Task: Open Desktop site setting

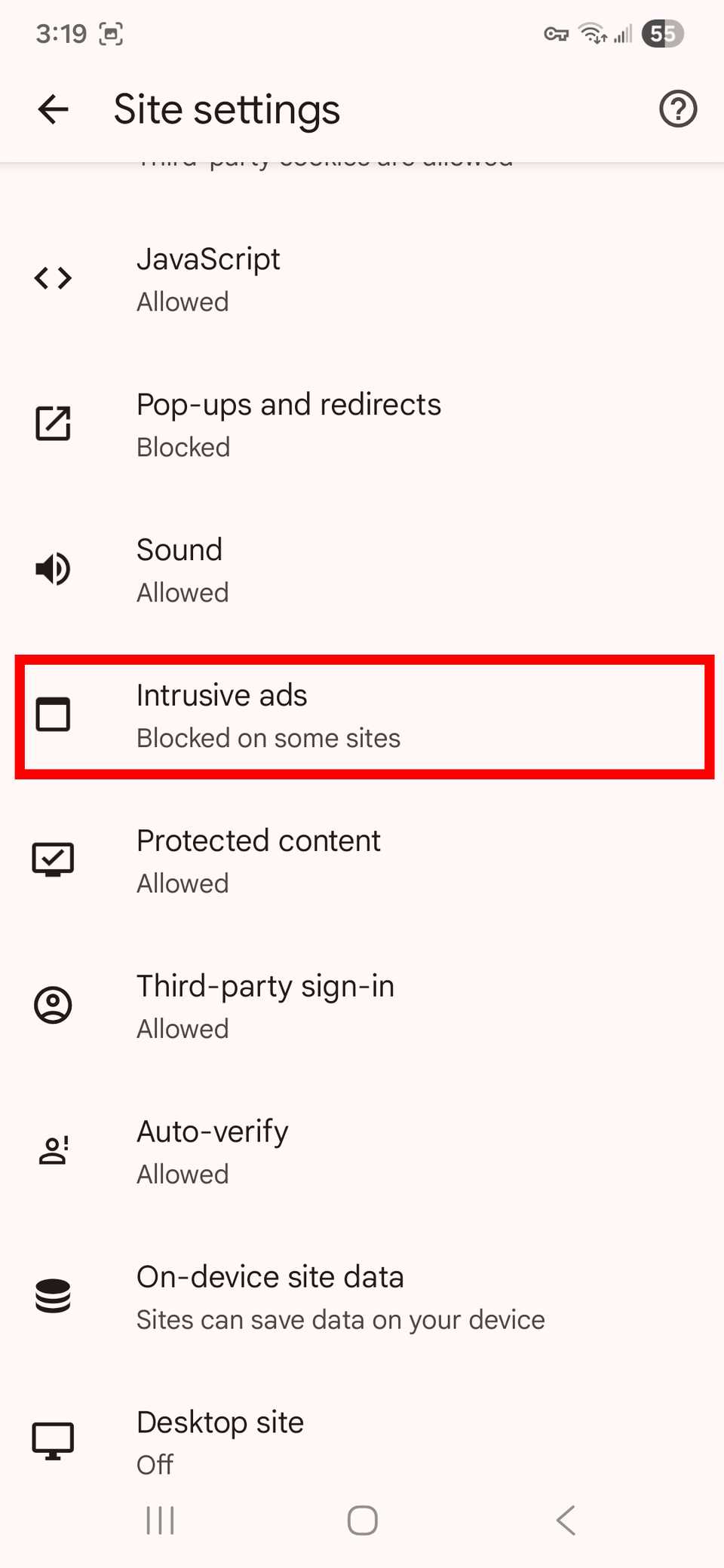Action: (x=362, y=1441)
